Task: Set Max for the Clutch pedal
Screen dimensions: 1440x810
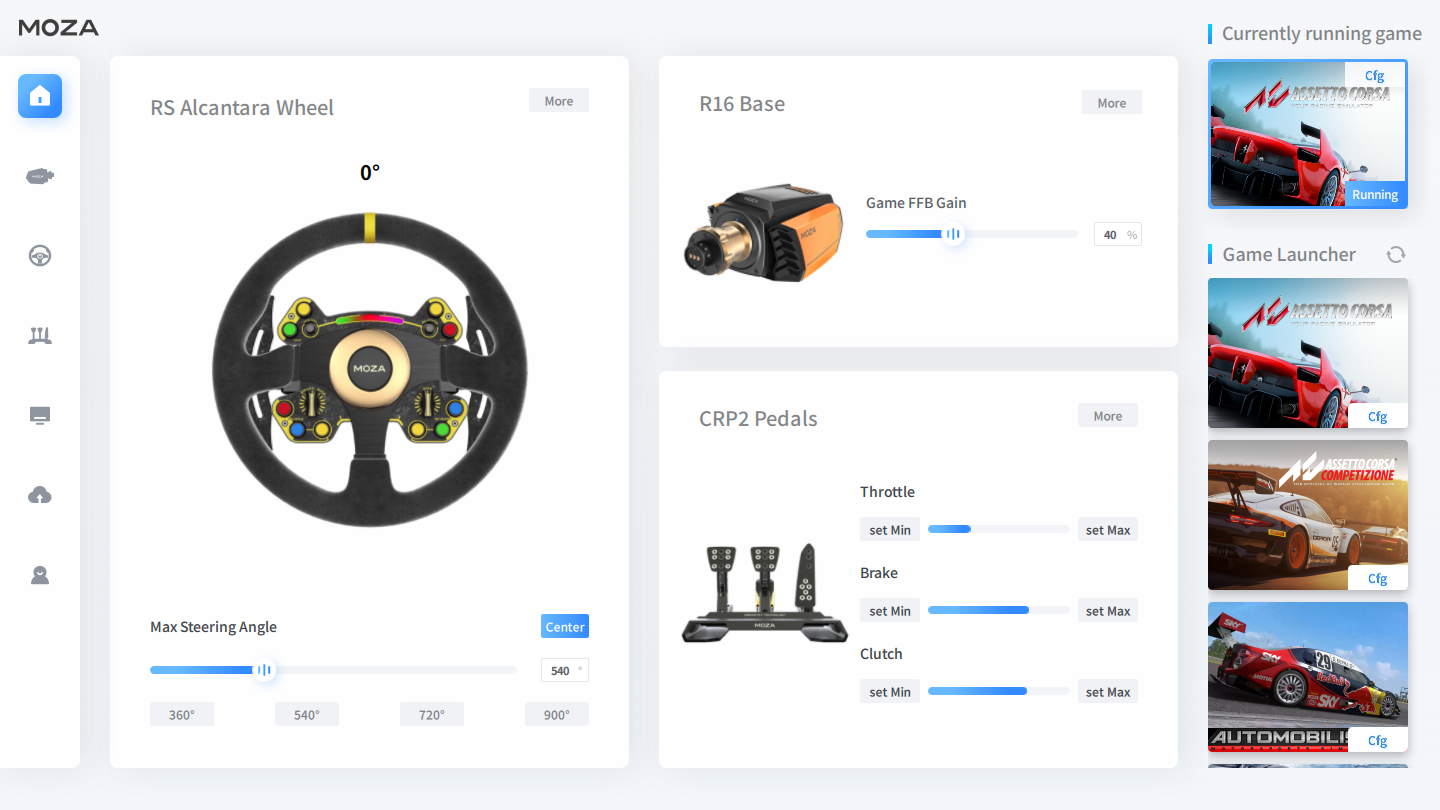Action: (x=1108, y=692)
